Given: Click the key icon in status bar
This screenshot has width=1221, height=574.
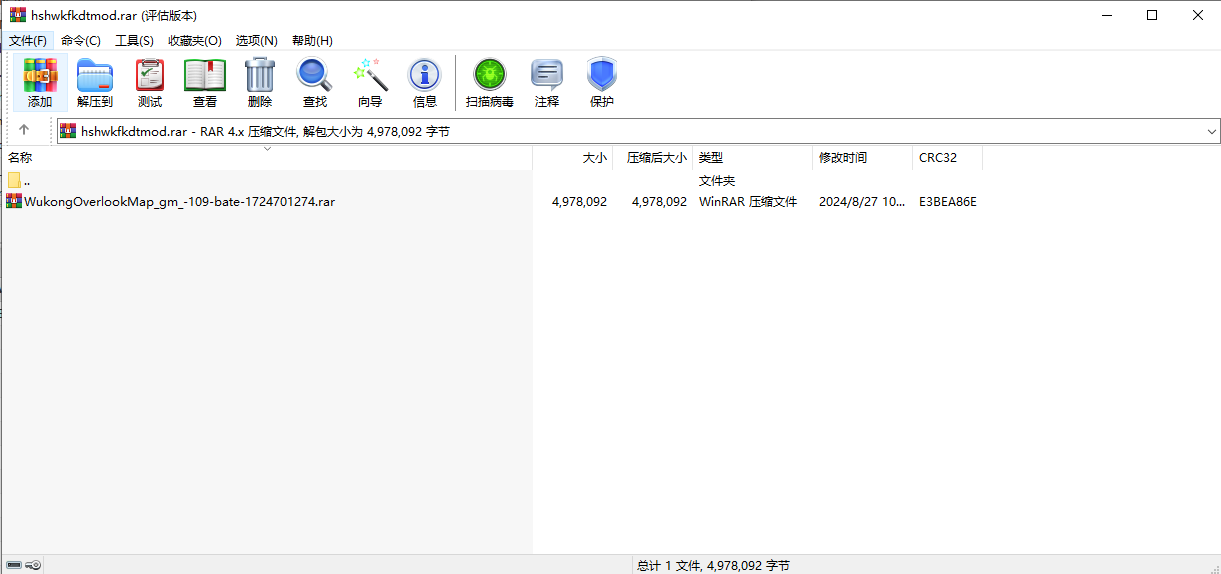Looking at the screenshot, I should coord(34,565).
